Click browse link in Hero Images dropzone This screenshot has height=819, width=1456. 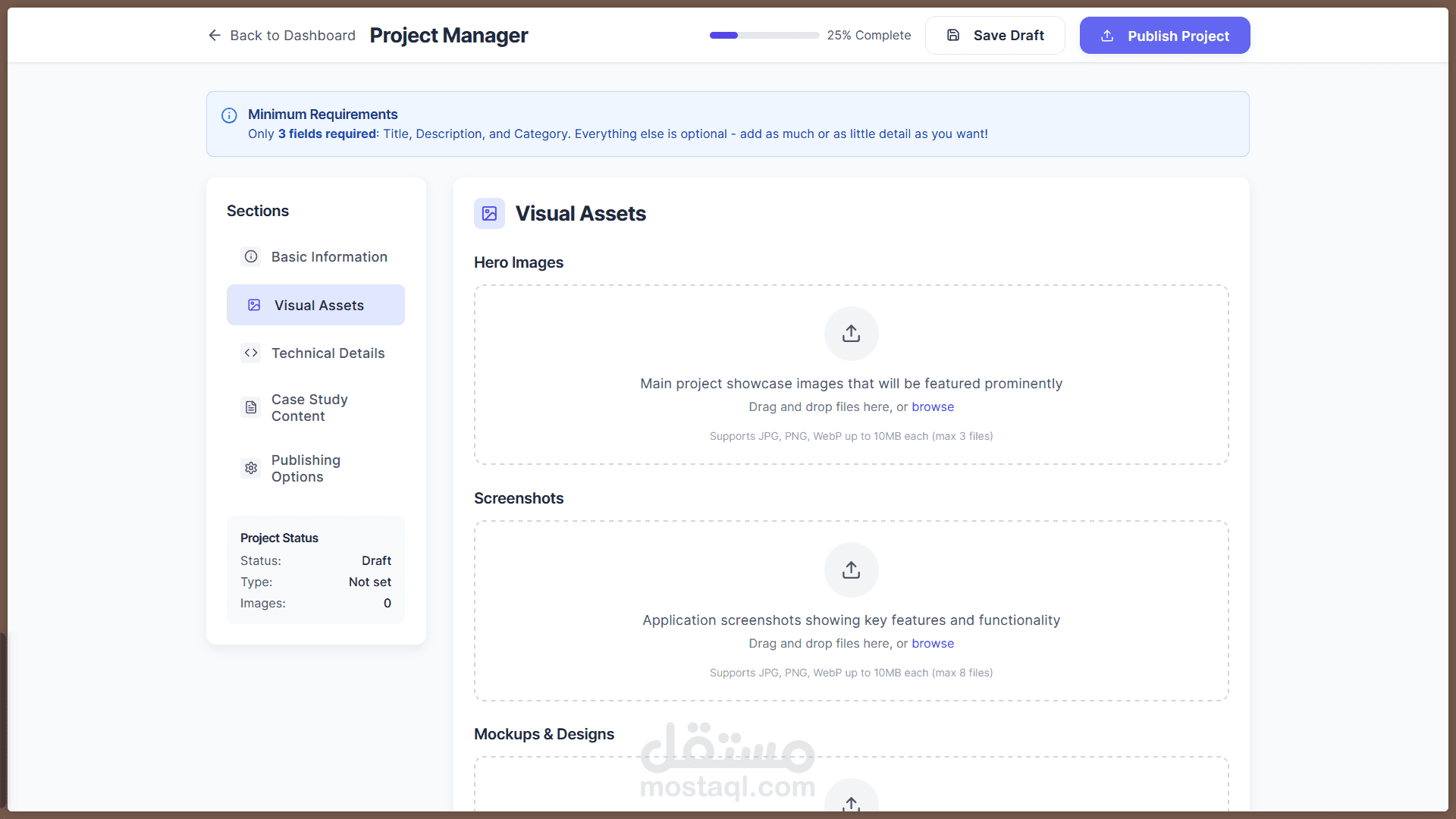click(x=932, y=407)
